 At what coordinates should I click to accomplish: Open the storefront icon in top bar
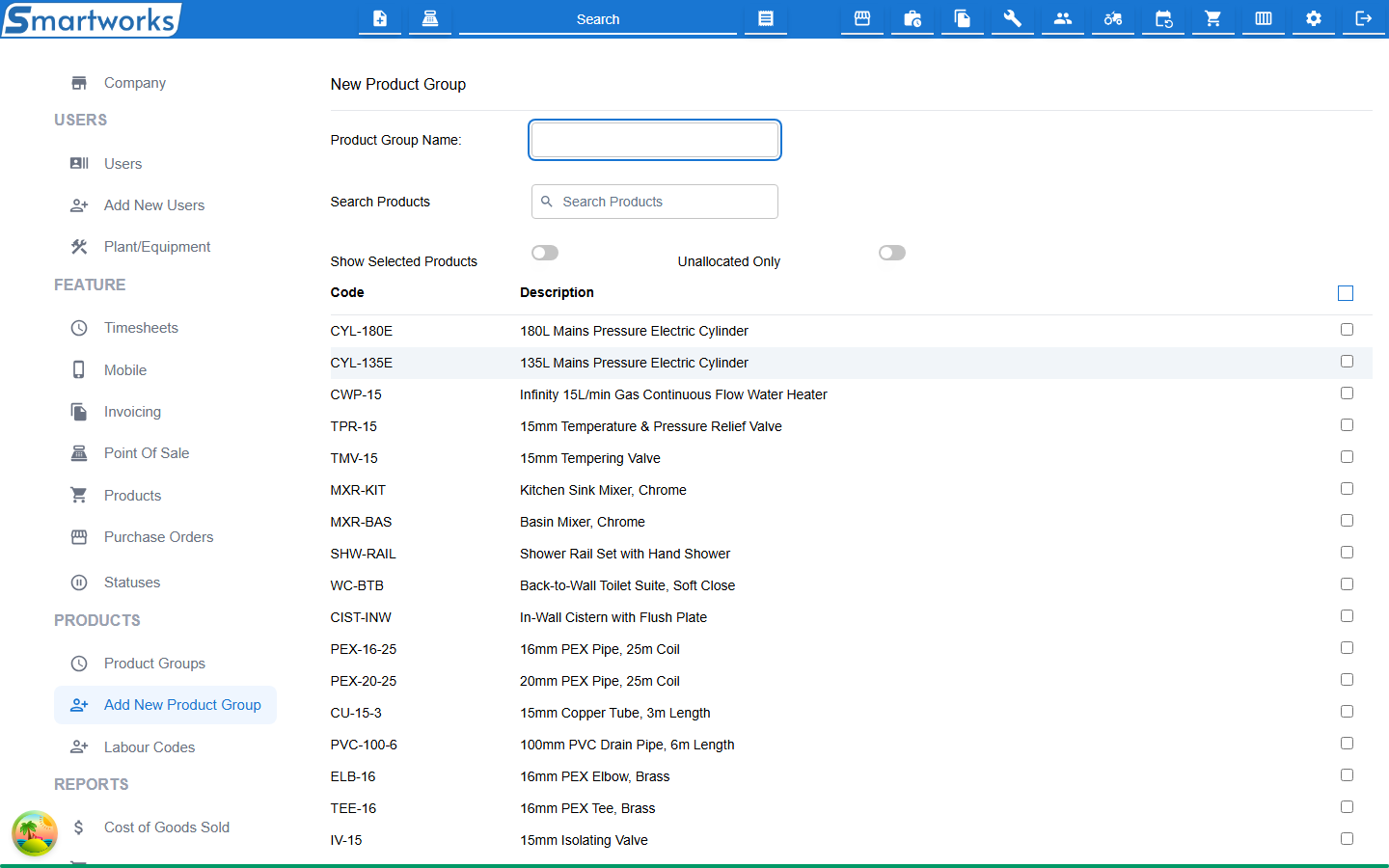(862, 18)
